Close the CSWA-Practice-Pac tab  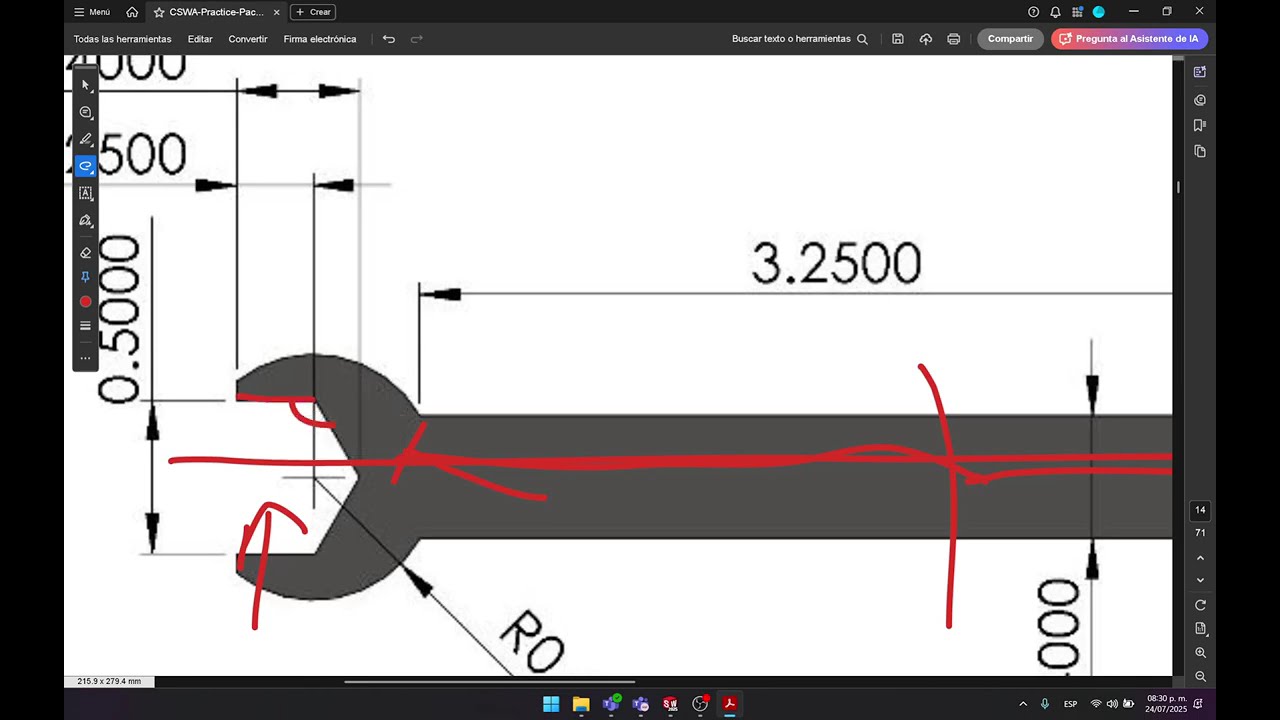tap(276, 12)
